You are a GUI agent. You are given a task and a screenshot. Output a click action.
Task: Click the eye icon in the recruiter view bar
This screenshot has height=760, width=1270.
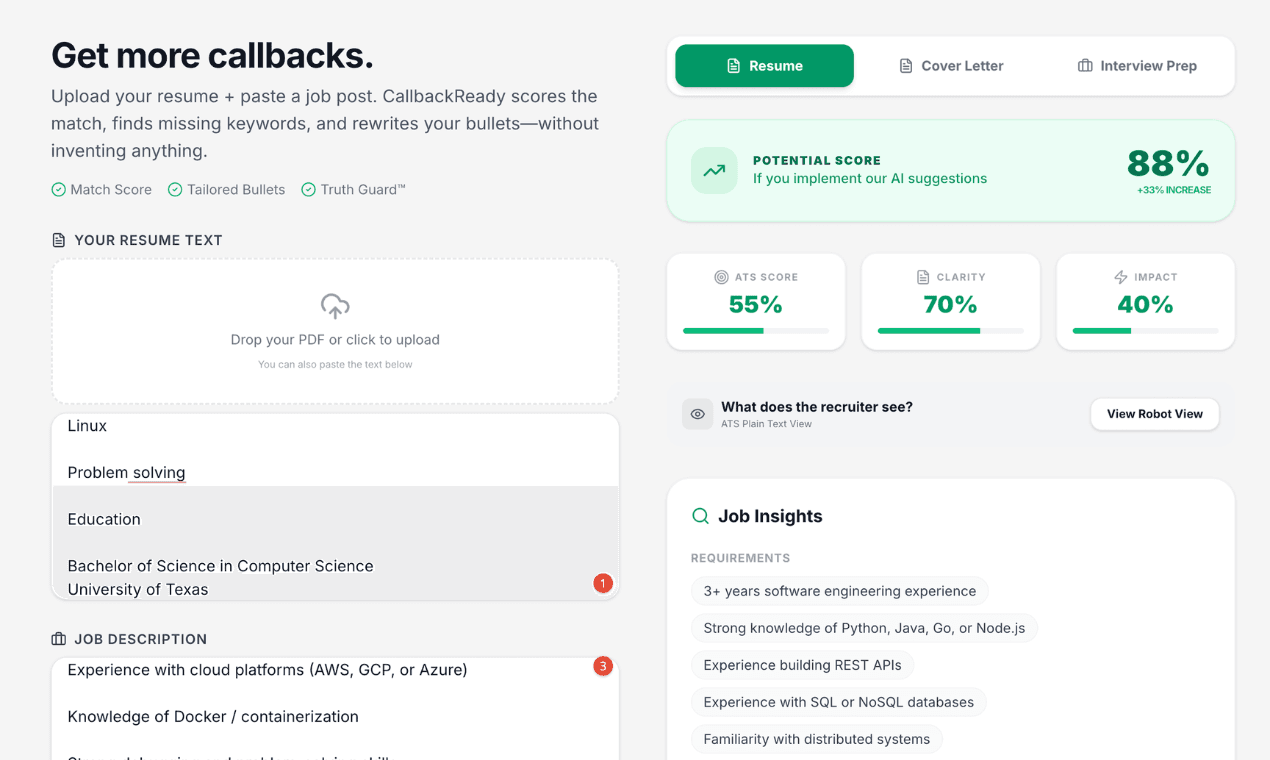(x=697, y=414)
